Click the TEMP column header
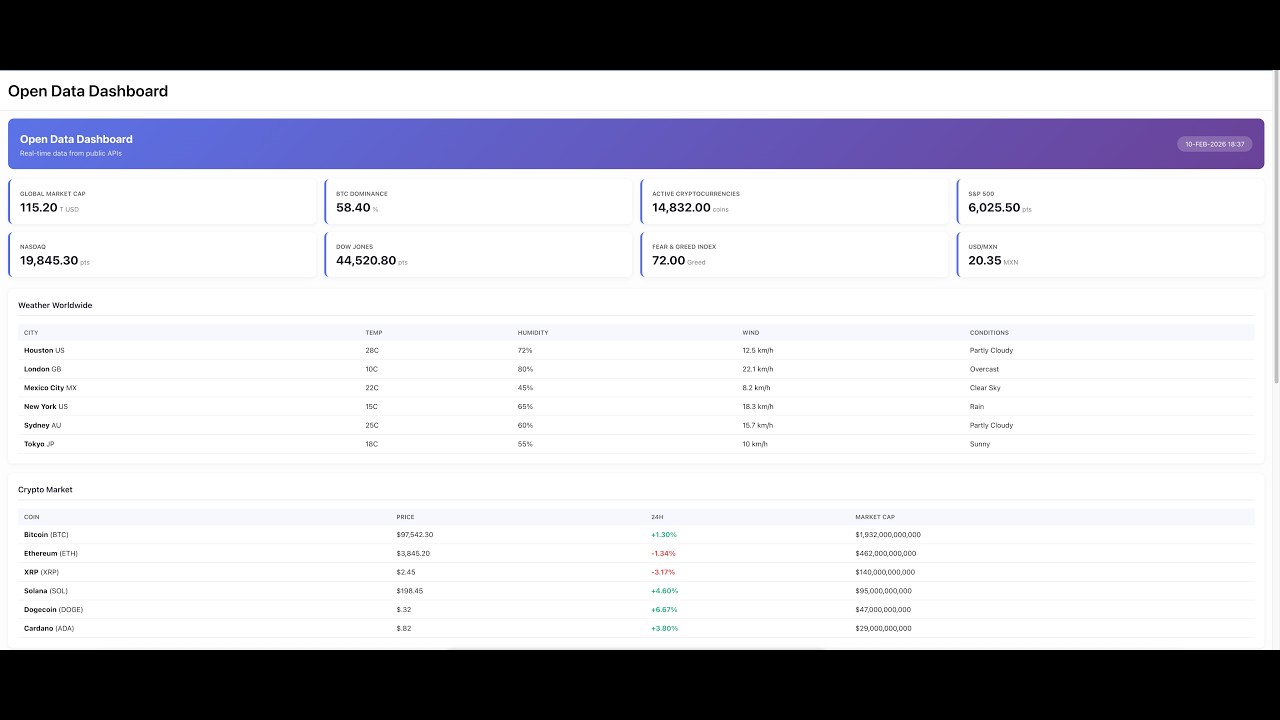 (x=374, y=333)
